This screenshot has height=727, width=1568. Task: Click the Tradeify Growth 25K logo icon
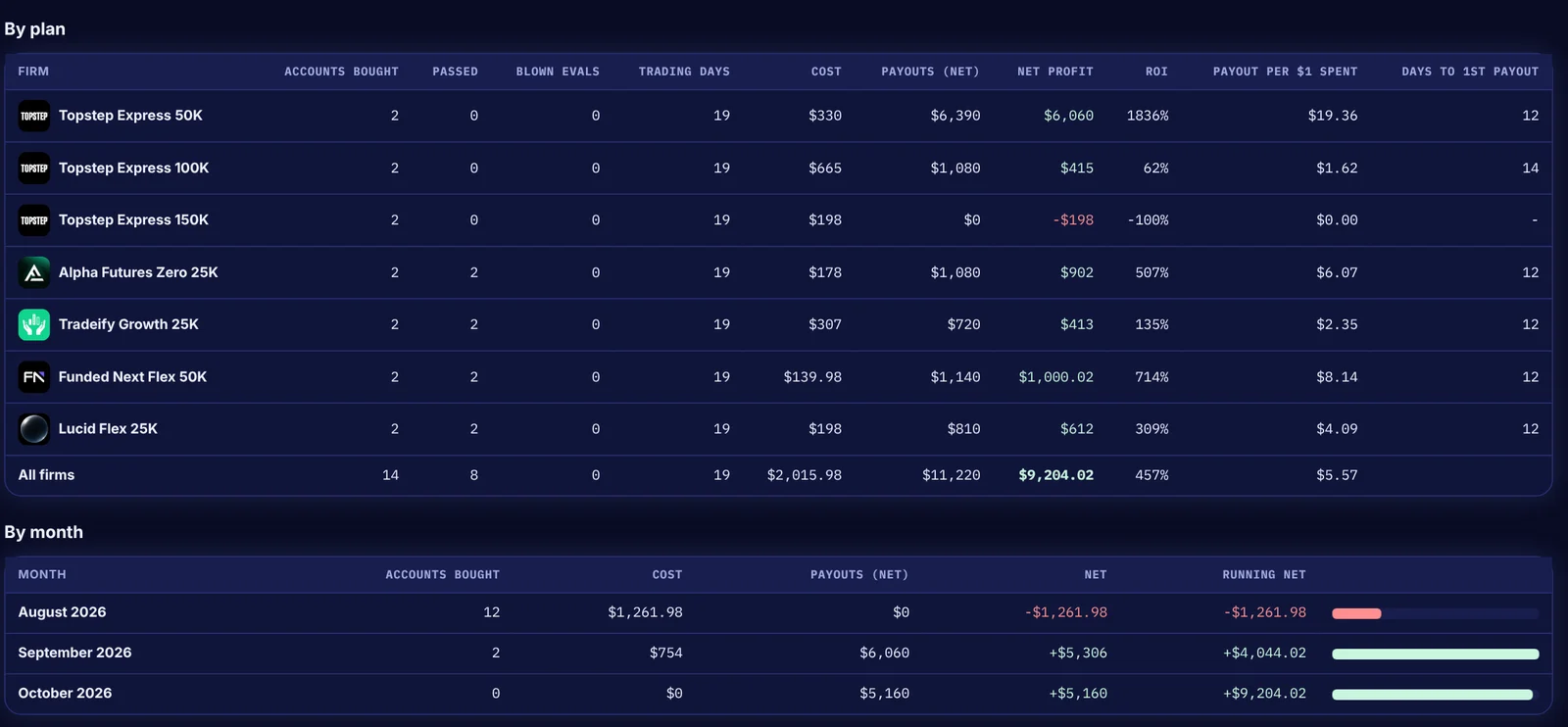coord(34,324)
